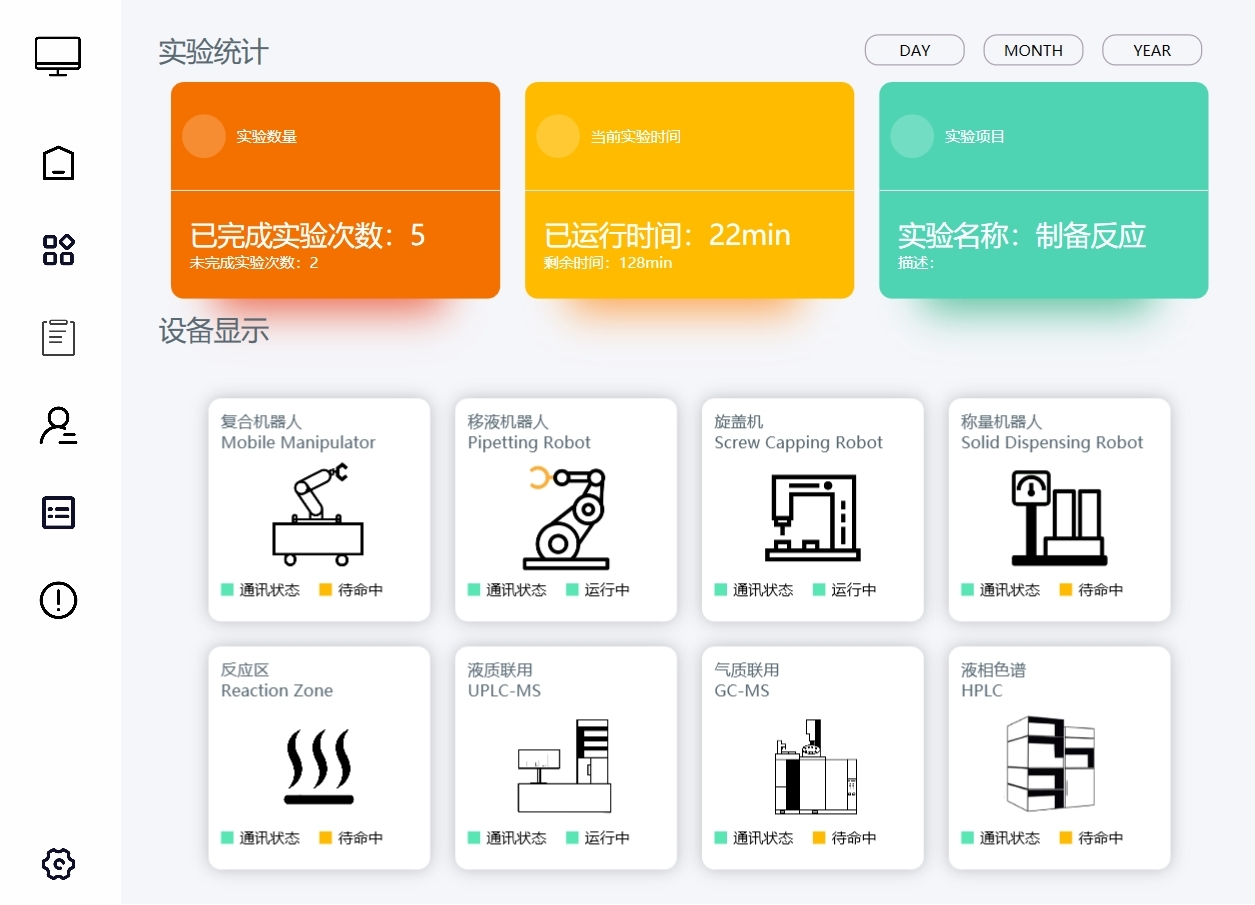The height and width of the screenshot is (905, 1255).
Task: Click the 实验项目 card header label
Action: (975, 136)
